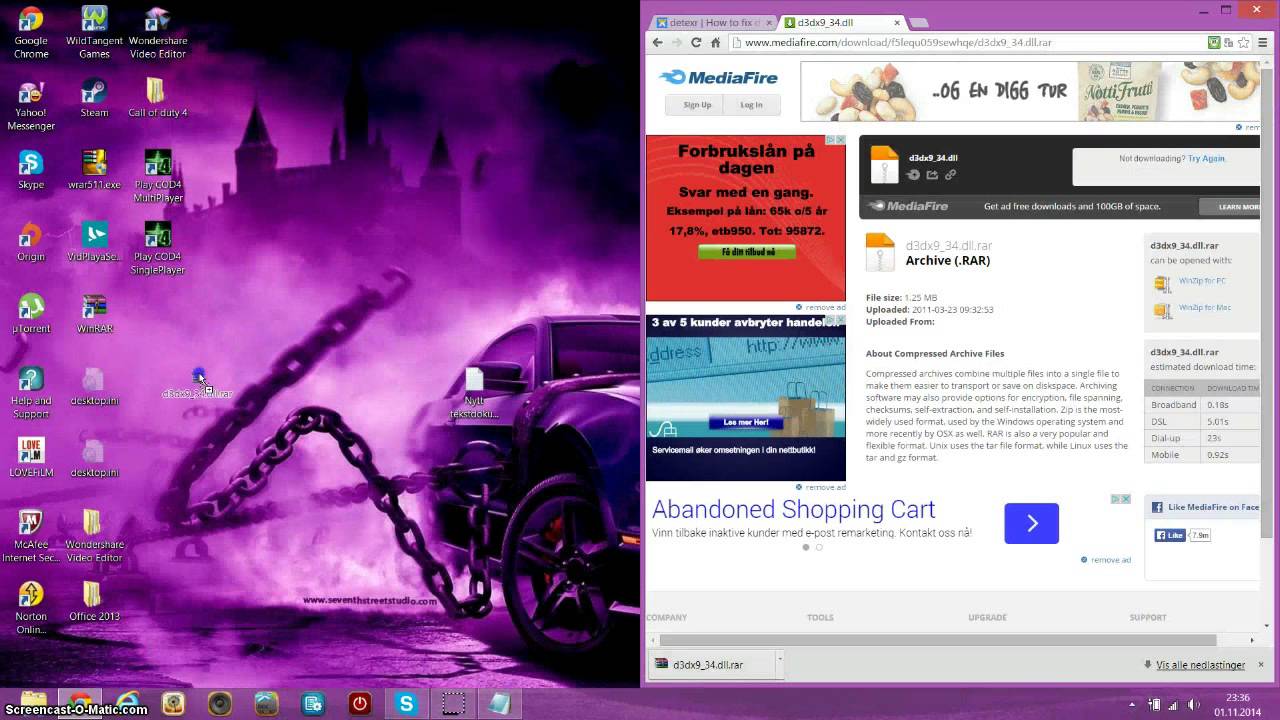This screenshot has height=720, width=1280.
Task: Select McAfee Internet Security icon
Action: pyautogui.click(x=31, y=536)
